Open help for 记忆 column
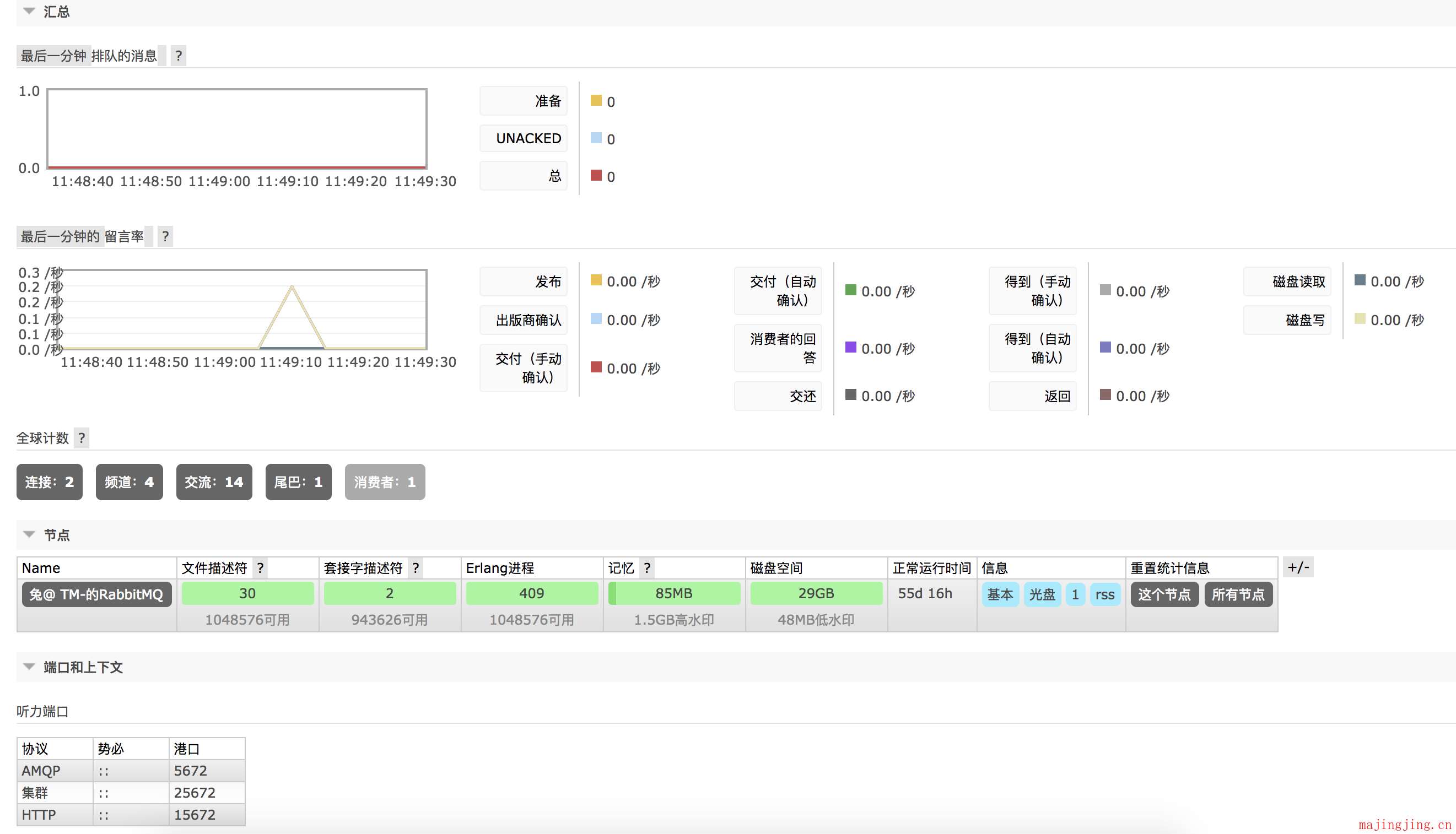 648,567
